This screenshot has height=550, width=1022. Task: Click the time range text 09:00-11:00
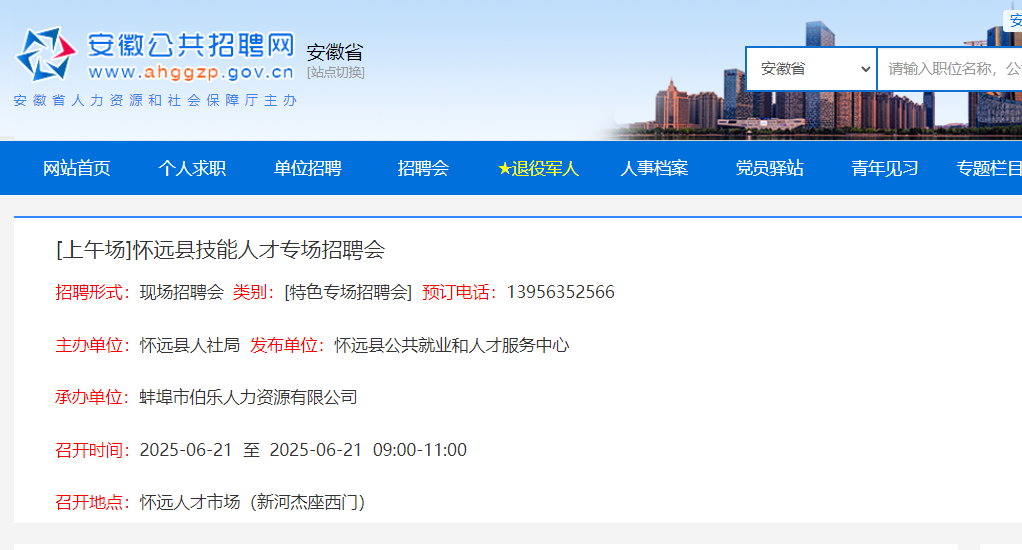[420, 450]
